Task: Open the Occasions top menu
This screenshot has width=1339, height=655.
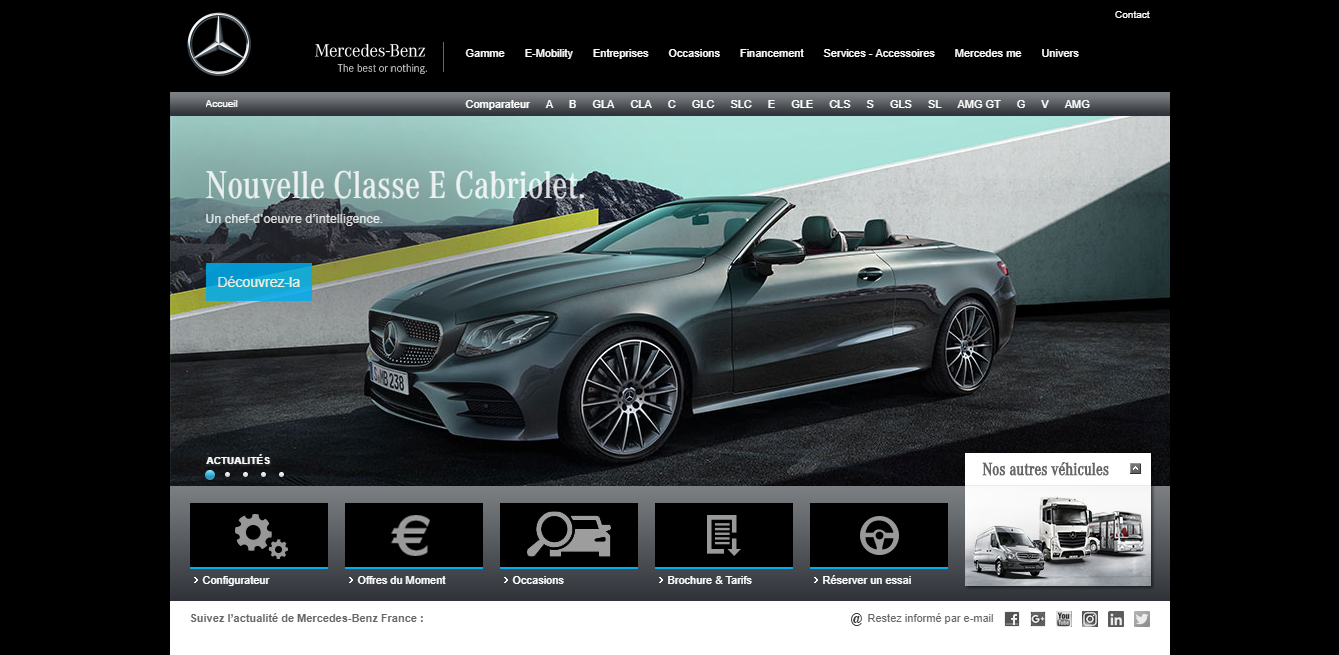Action: 694,53
